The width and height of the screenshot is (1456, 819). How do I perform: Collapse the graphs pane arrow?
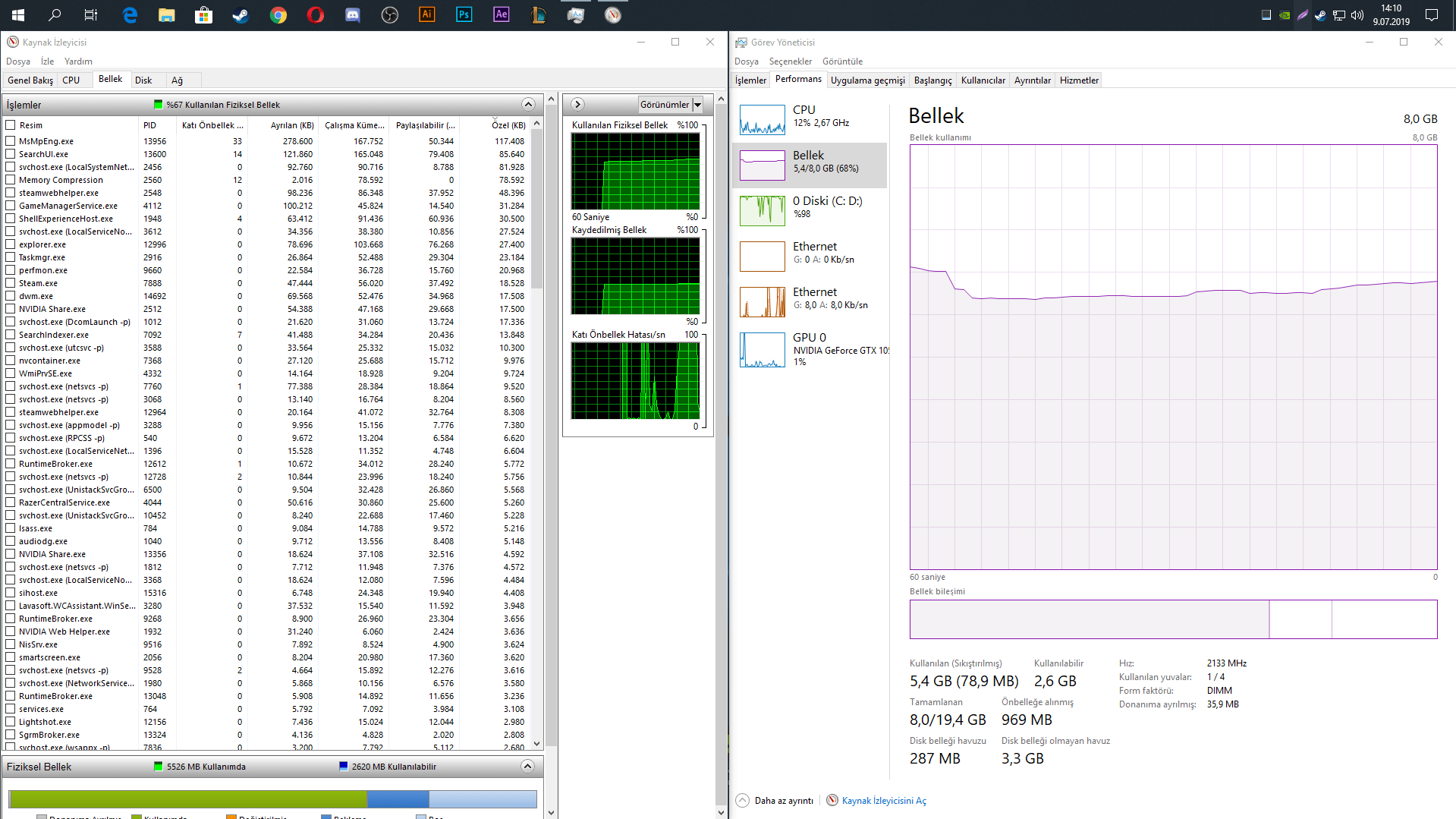pyautogui.click(x=577, y=105)
